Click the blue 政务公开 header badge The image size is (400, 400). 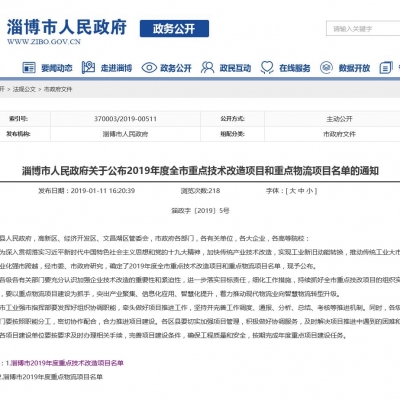pyautogui.click(x=174, y=29)
